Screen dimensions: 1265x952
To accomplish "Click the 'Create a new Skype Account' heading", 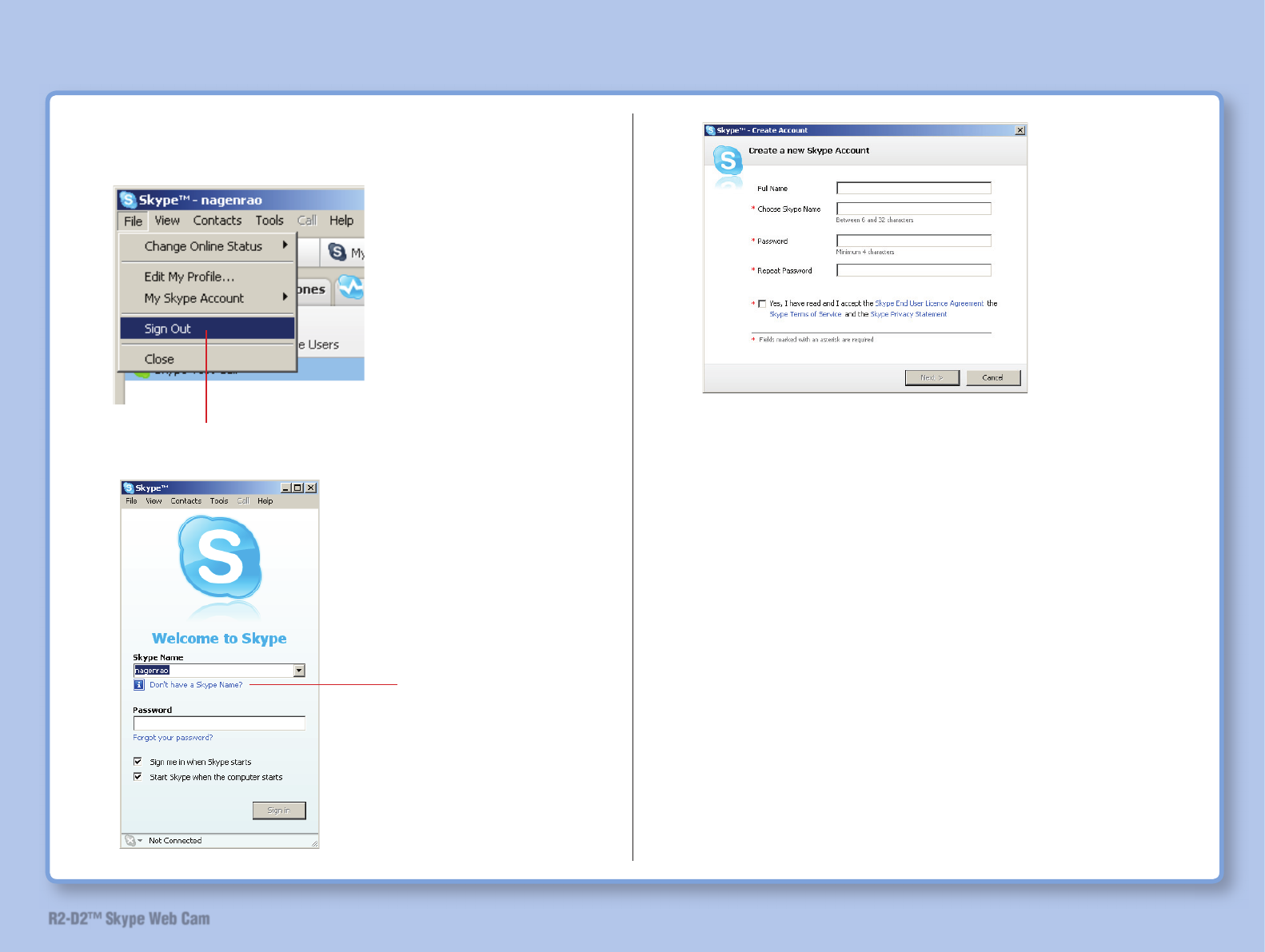I will (x=808, y=150).
